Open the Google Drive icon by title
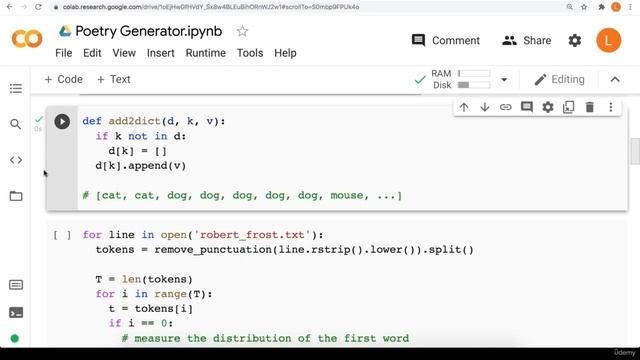640x360 pixels. click(x=65, y=31)
